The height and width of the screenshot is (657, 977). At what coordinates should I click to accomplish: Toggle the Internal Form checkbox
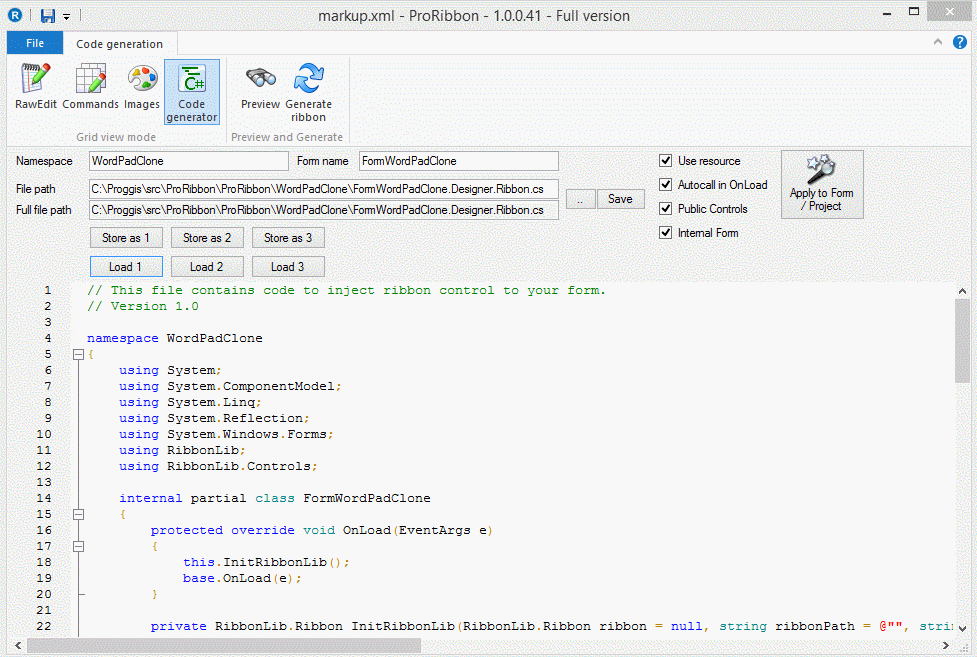(665, 233)
